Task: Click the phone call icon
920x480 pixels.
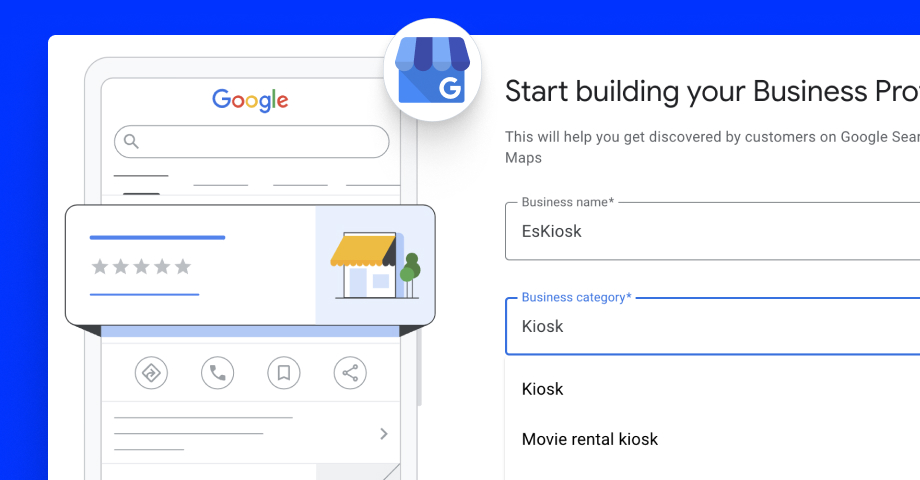Action: [x=218, y=373]
